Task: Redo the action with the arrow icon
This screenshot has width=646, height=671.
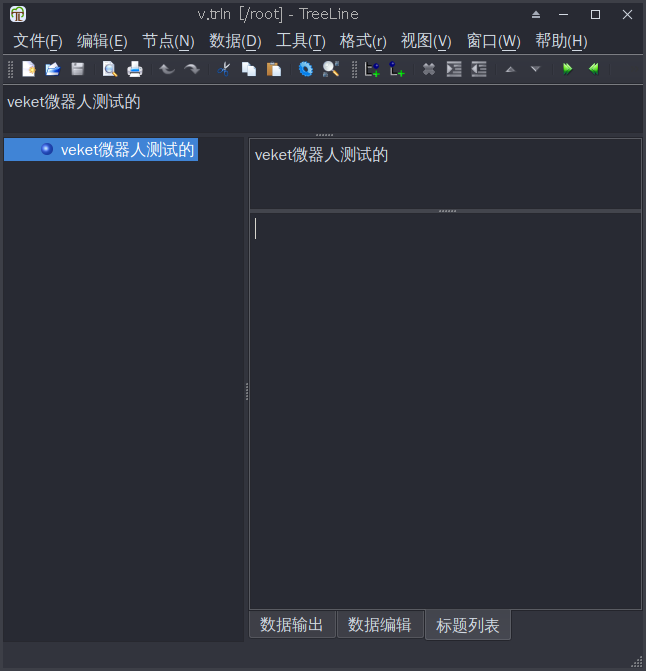Action: click(x=192, y=69)
